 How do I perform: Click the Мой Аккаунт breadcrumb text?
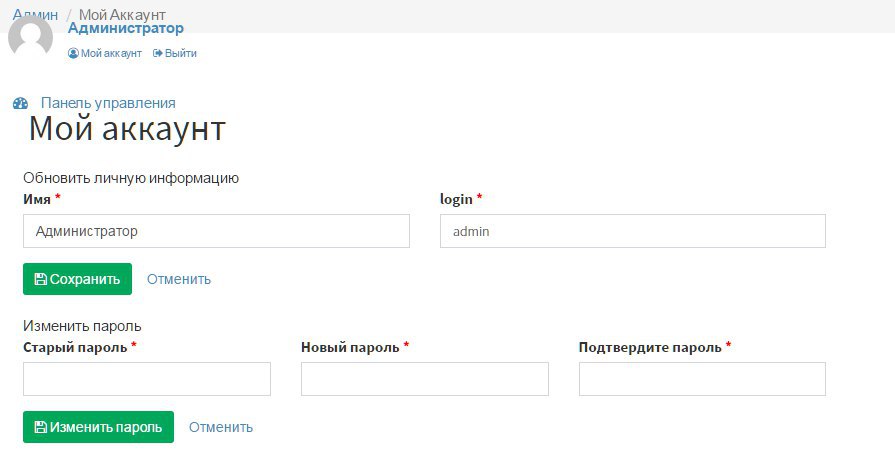pyautogui.click(x=122, y=14)
